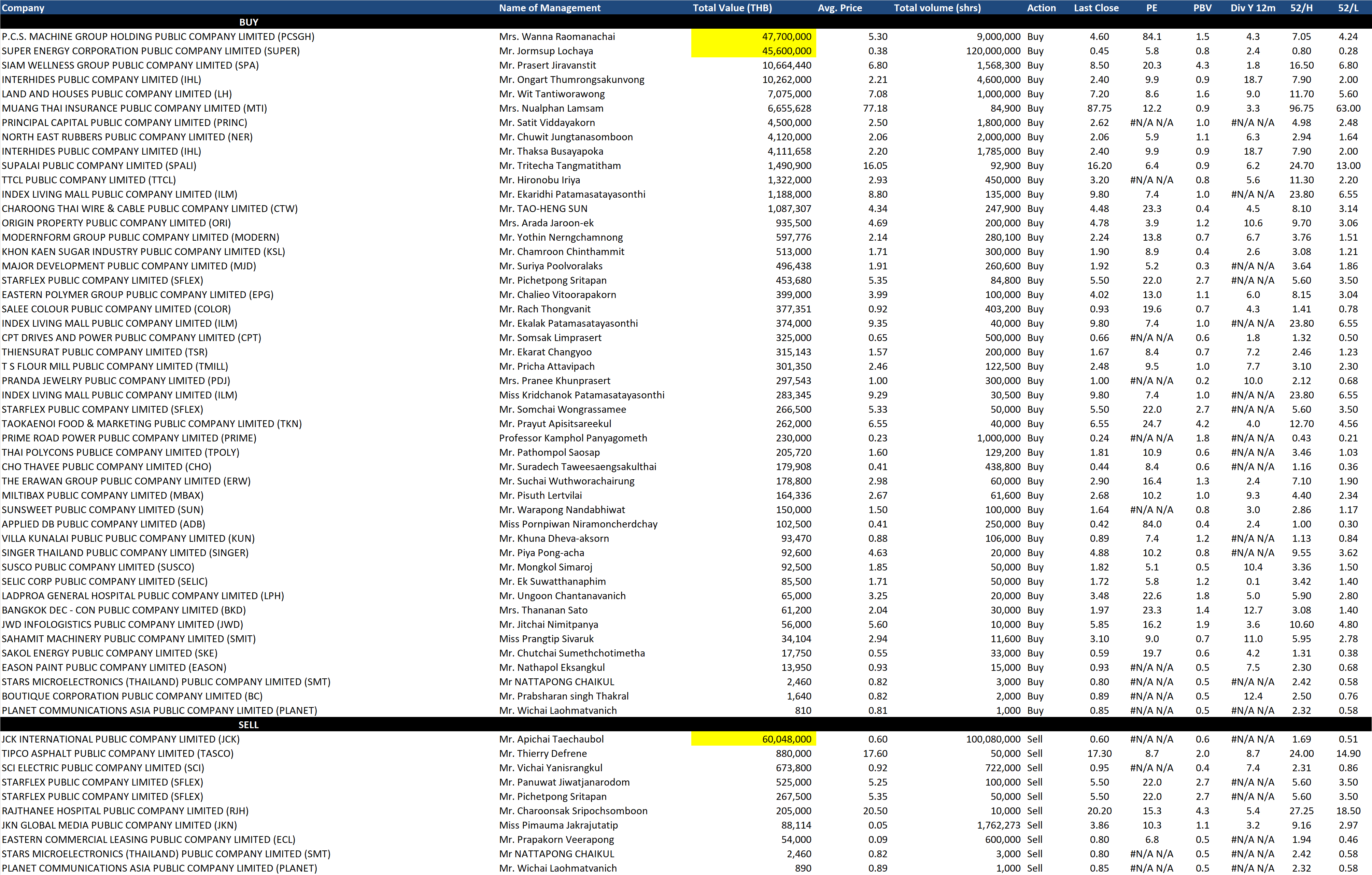Click CPT DRIVES AND POWER (CPT) cell

pos(131,338)
